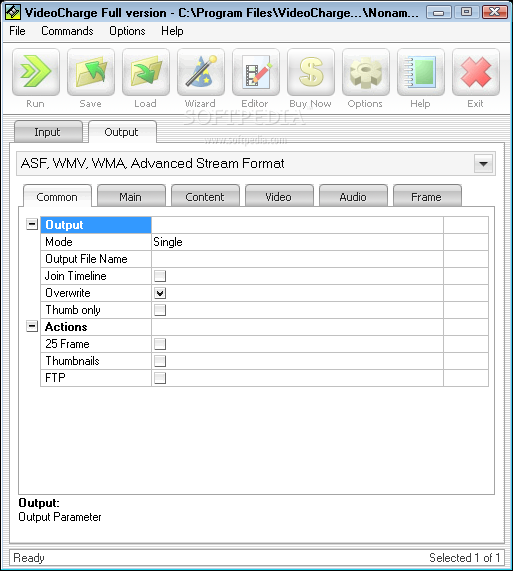Maximize the VideoCharge window

point(466,12)
